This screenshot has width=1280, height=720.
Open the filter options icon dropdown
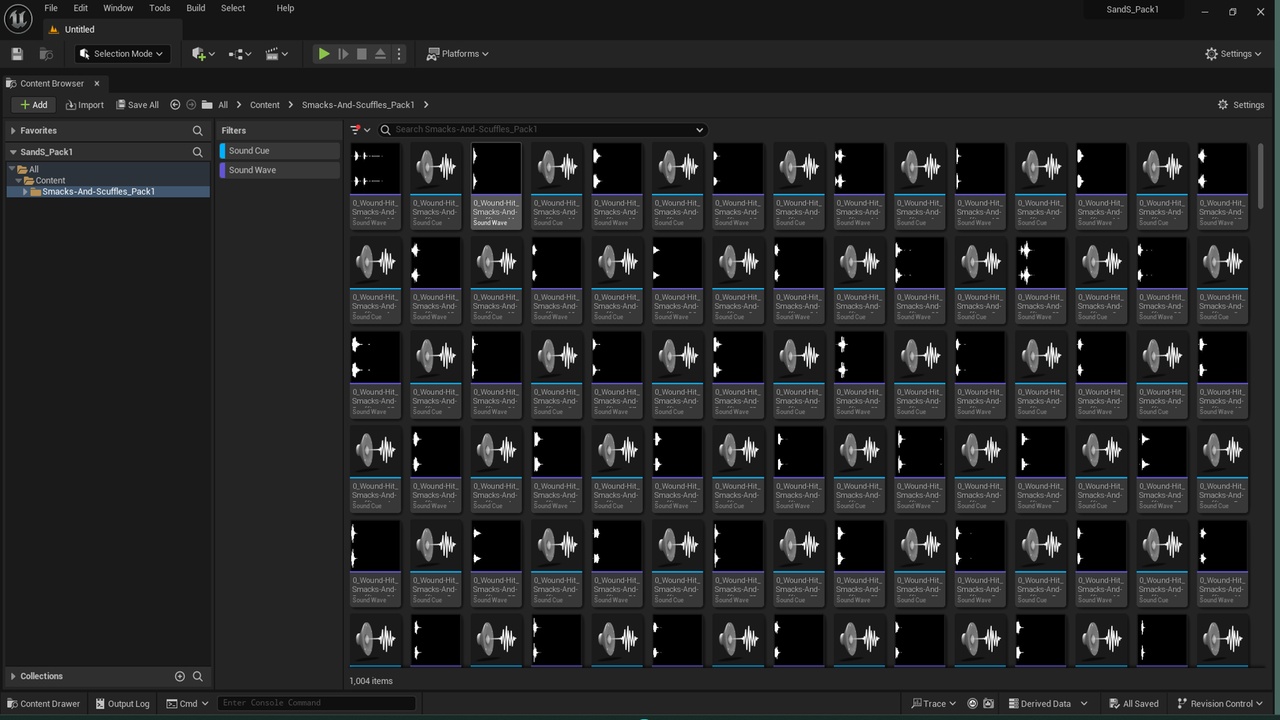360,129
